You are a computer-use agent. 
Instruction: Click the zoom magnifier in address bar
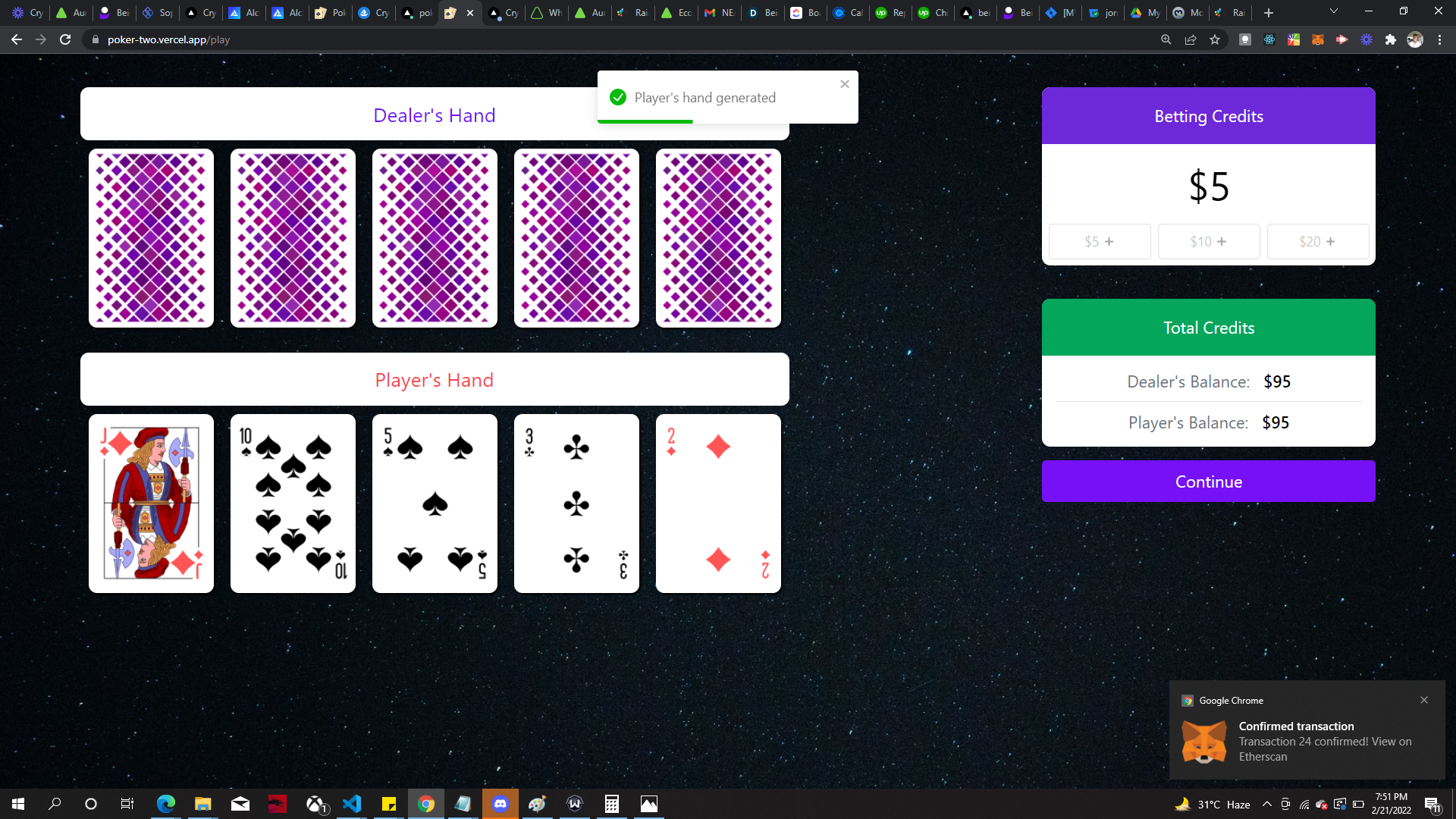click(x=1166, y=39)
